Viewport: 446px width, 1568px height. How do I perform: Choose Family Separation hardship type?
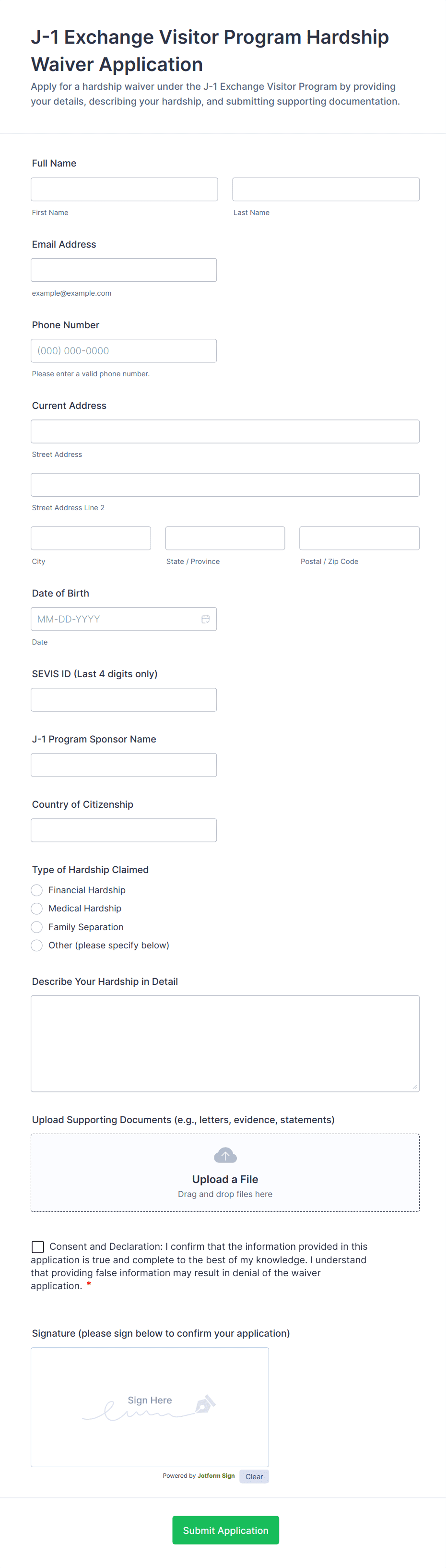pyautogui.click(x=37, y=927)
